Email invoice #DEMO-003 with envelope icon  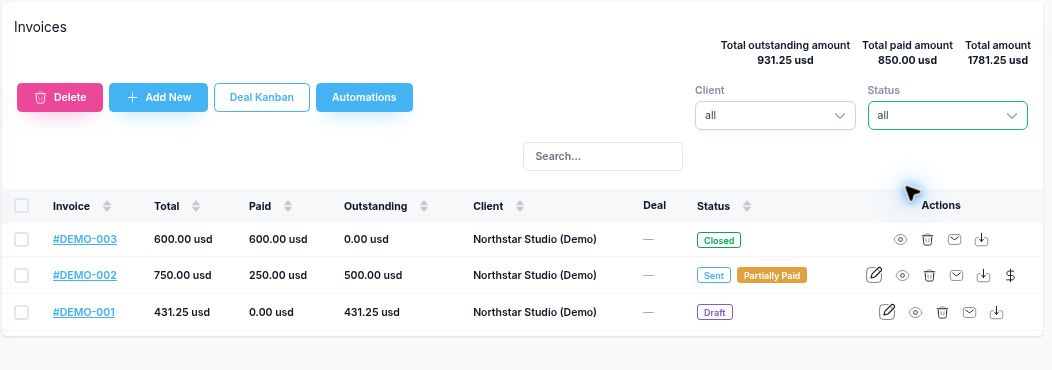954,239
